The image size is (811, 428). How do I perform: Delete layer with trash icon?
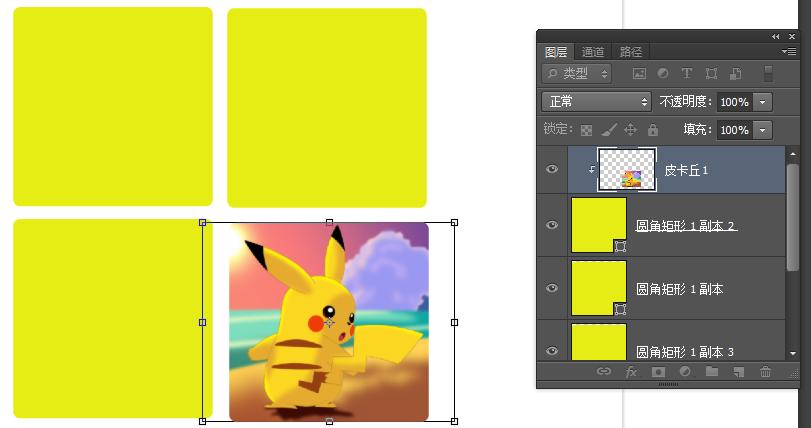pyautogui.click(x=765, y=371)
